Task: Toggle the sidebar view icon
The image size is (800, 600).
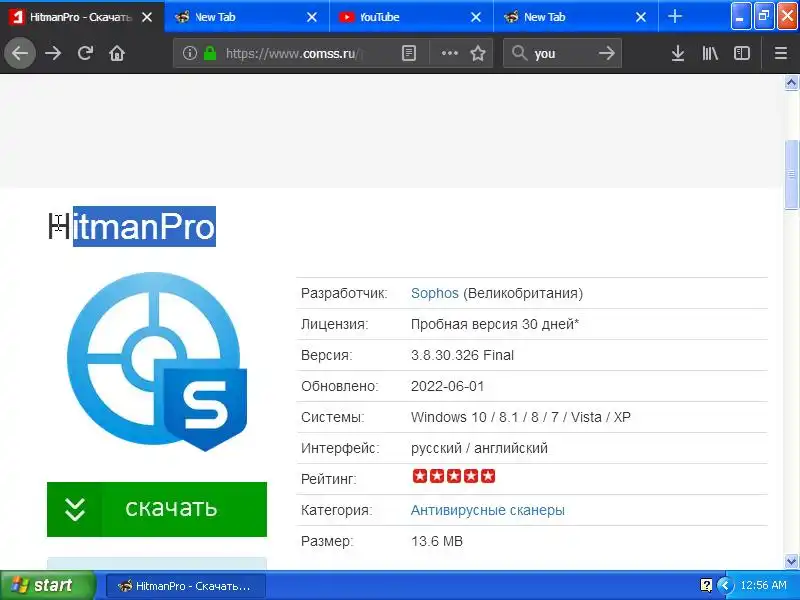Action: pos(742,53)
